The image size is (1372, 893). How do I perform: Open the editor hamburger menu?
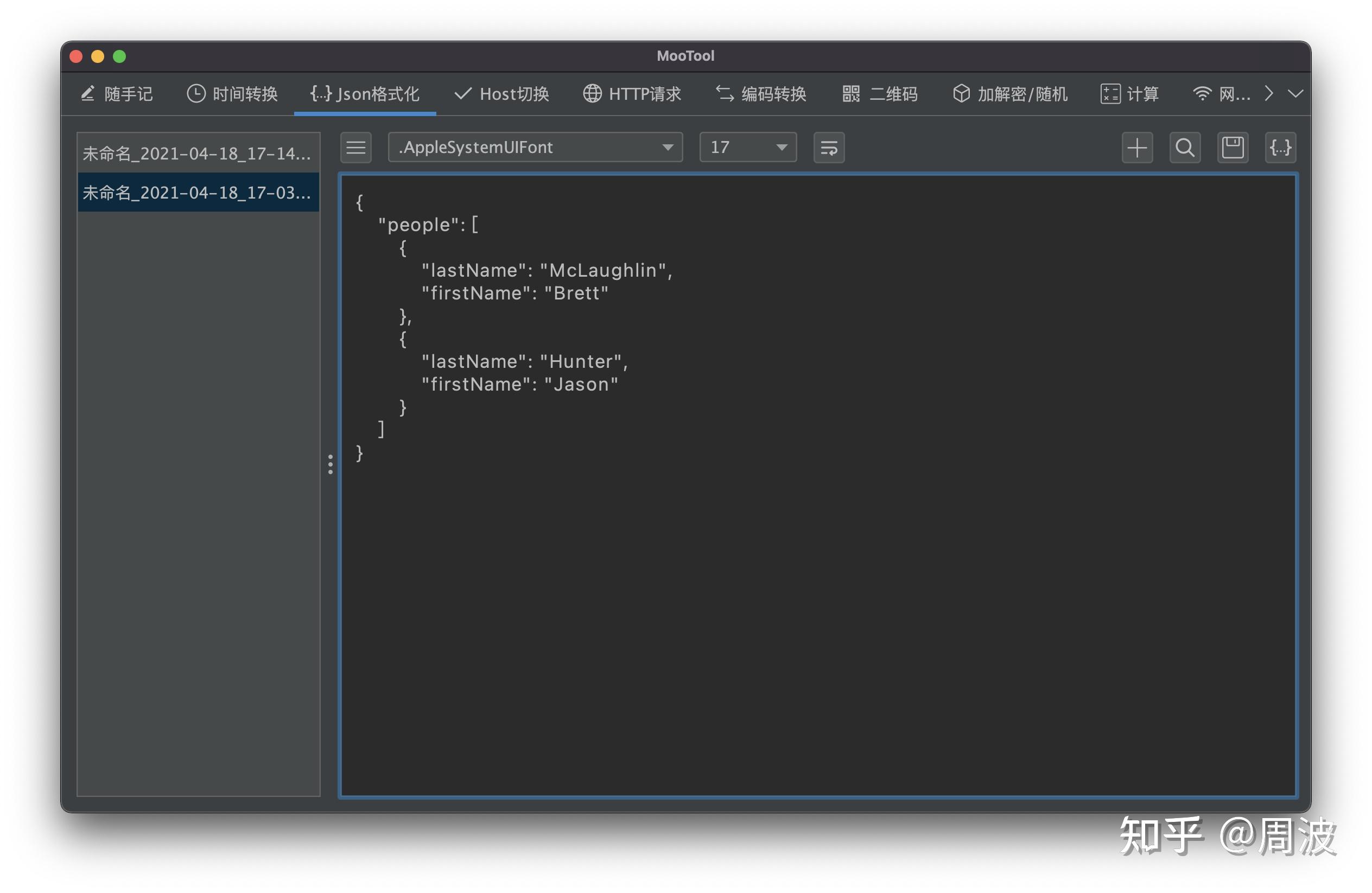pyautogui.click(x=355, y=148)
